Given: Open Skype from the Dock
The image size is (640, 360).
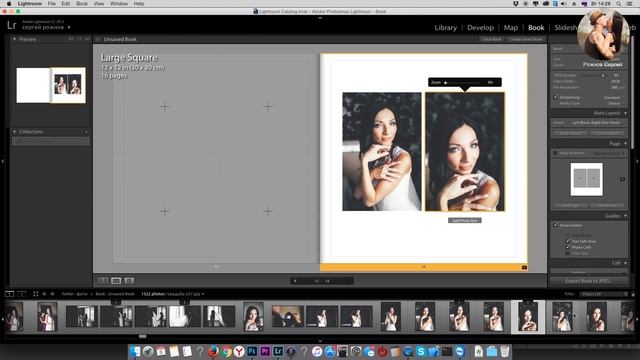Looking at the screenshot, I should (x=421, y=351).
